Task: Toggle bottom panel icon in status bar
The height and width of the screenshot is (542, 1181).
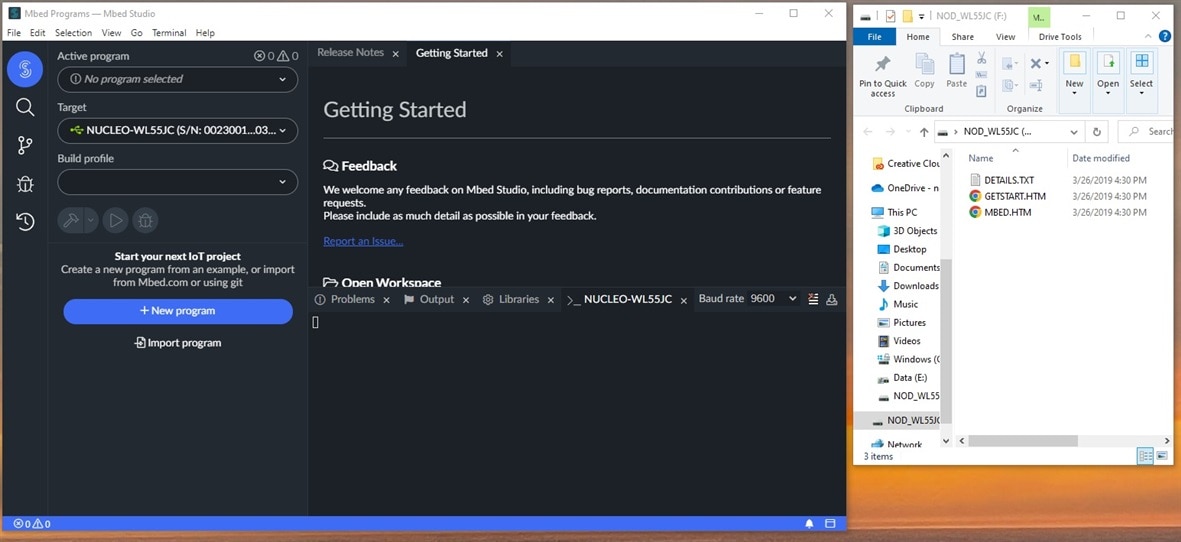Action: point(831,524)
